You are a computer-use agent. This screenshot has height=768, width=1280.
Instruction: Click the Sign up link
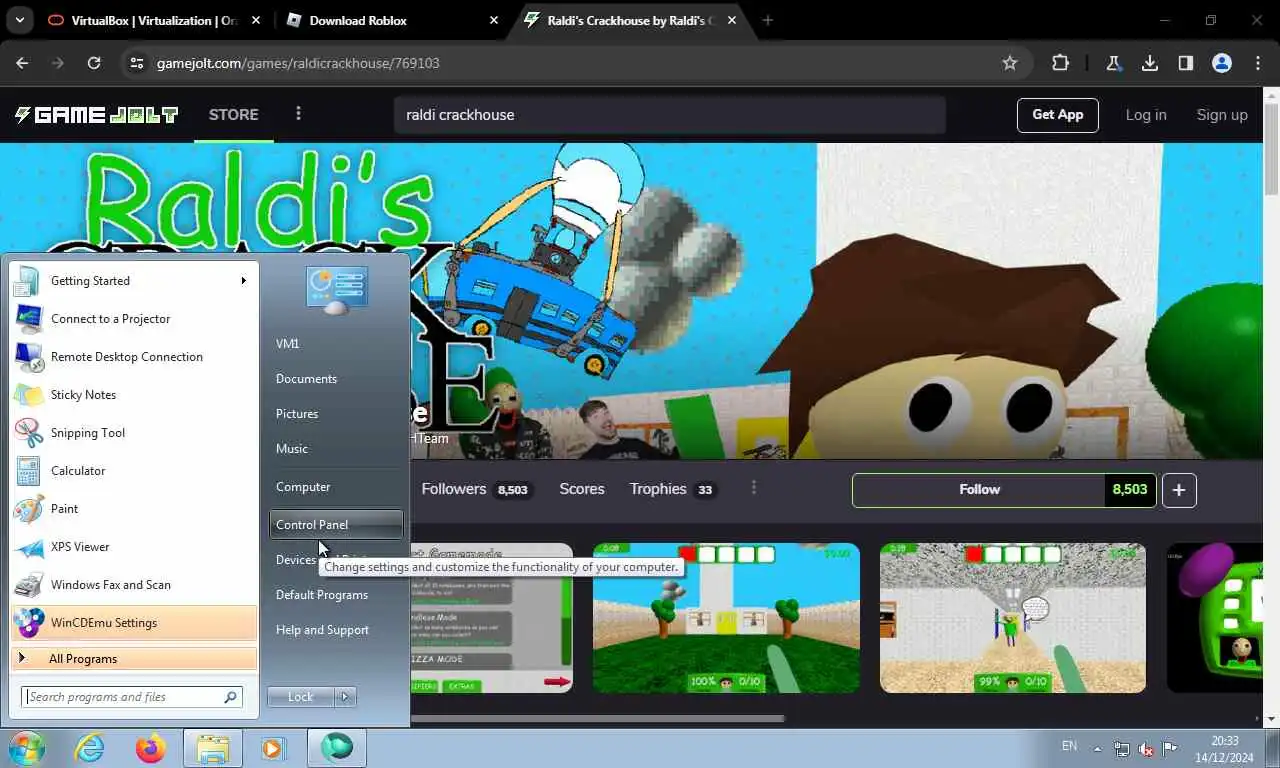(1222, 115)
